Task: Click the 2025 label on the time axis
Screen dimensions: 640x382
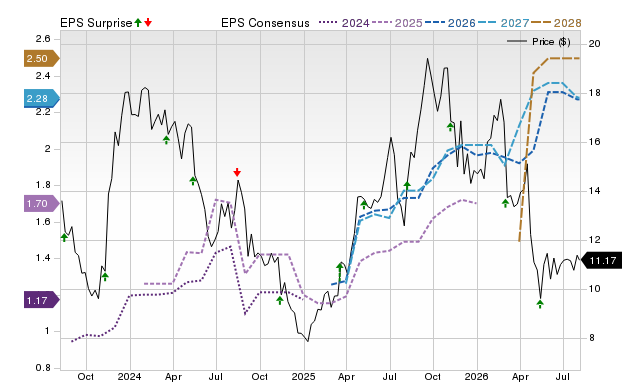Action: [x=303, y=377]
